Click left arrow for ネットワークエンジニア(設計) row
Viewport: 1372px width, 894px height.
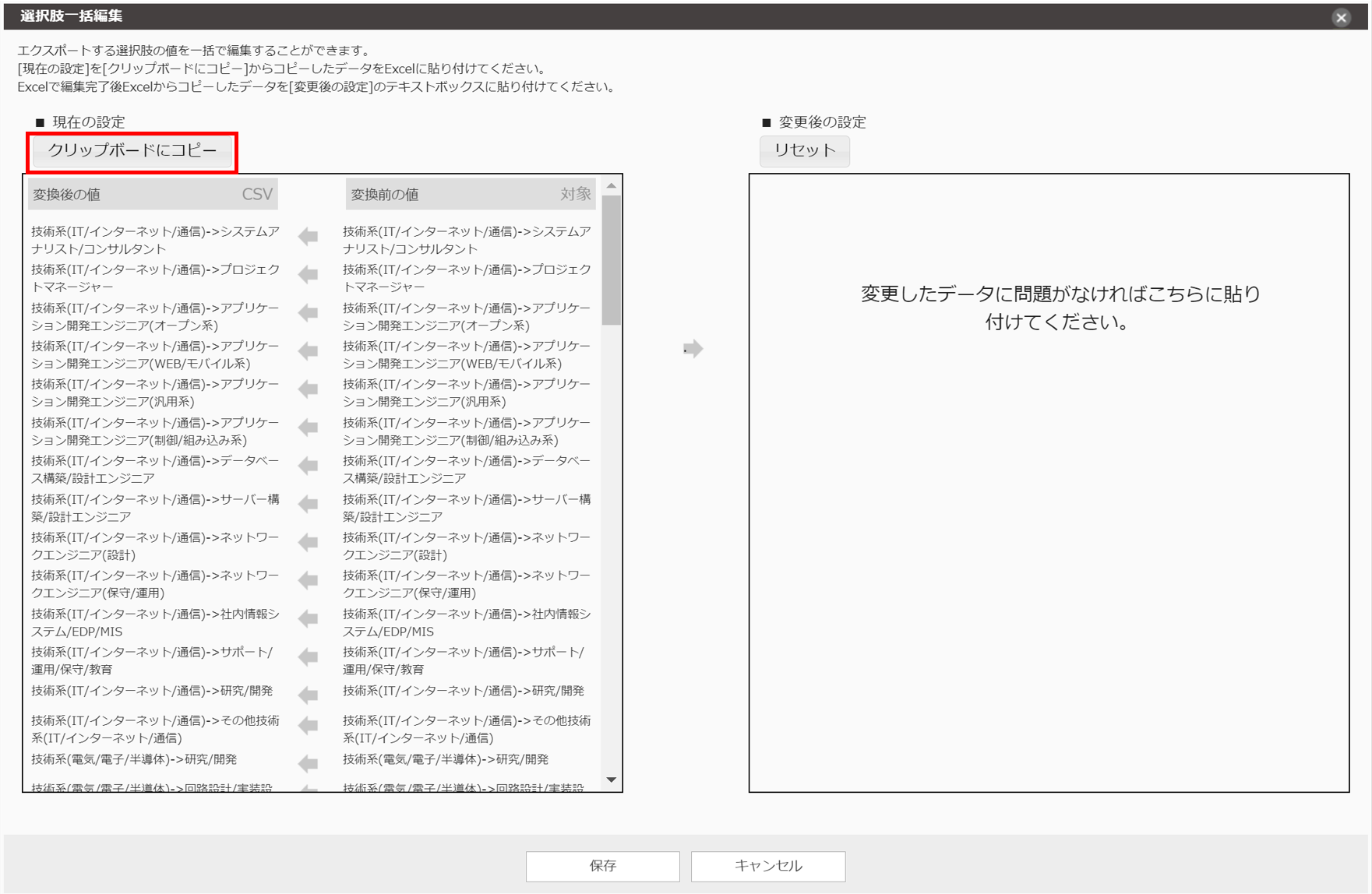(x=309, y=542)
